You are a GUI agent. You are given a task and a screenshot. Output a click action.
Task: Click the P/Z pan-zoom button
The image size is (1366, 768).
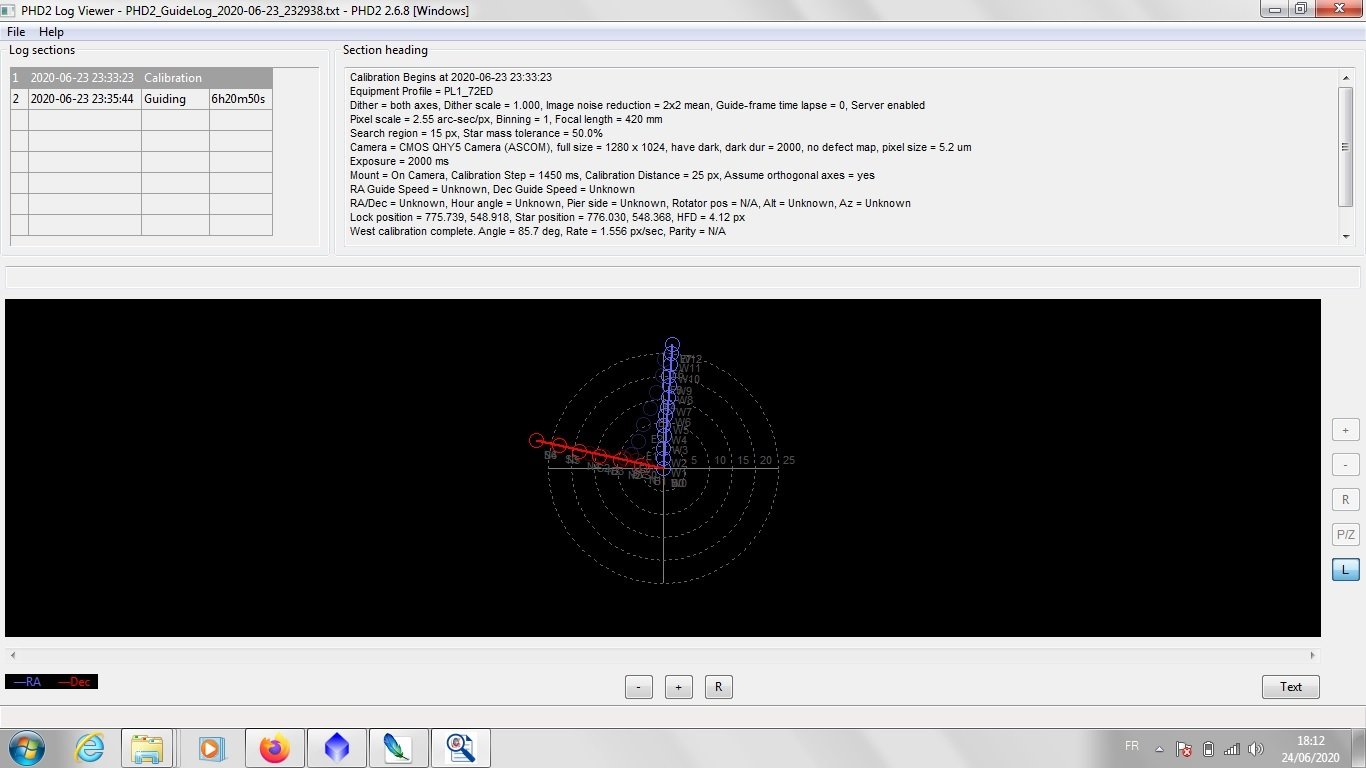point(1345,535)
